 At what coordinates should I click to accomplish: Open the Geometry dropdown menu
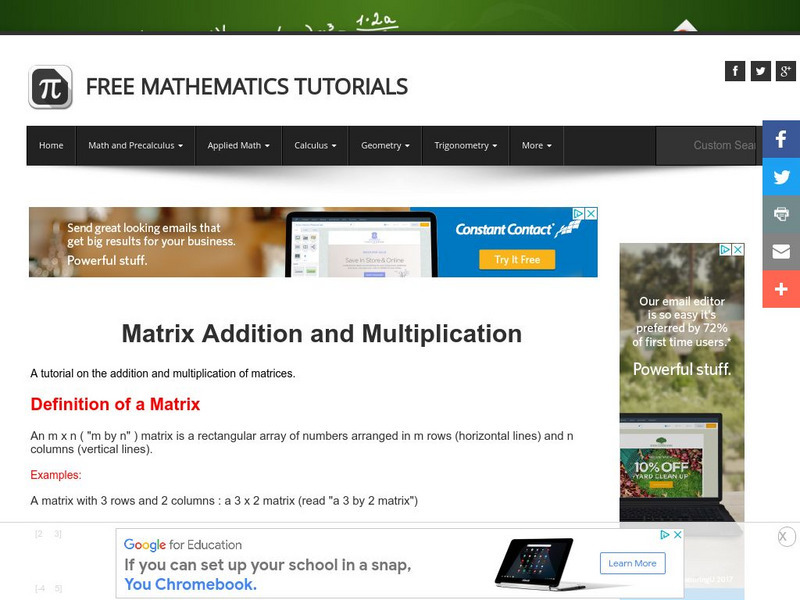(385, 145)
